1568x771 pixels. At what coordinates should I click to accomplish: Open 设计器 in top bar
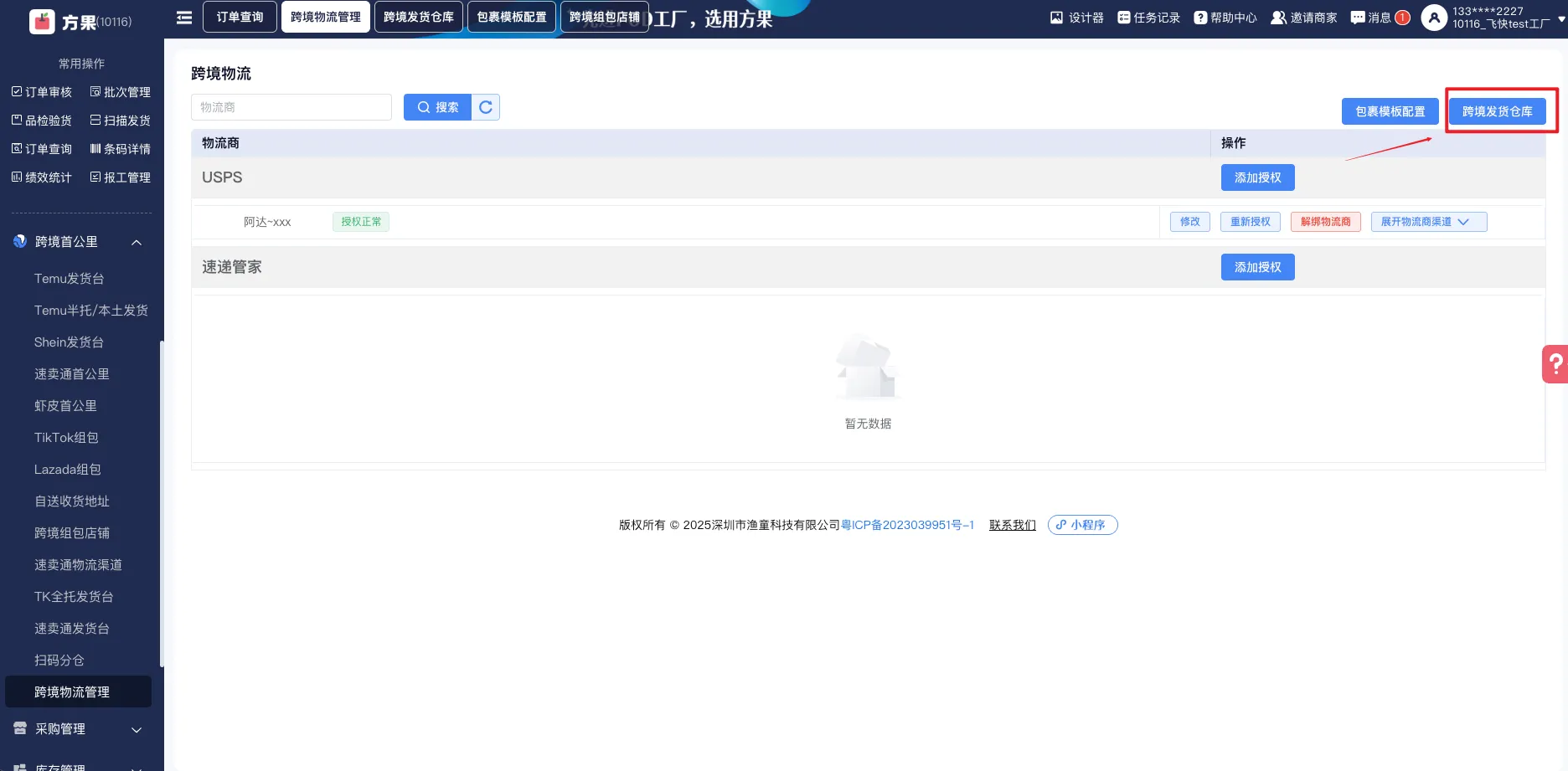(x=1077, y=18)
